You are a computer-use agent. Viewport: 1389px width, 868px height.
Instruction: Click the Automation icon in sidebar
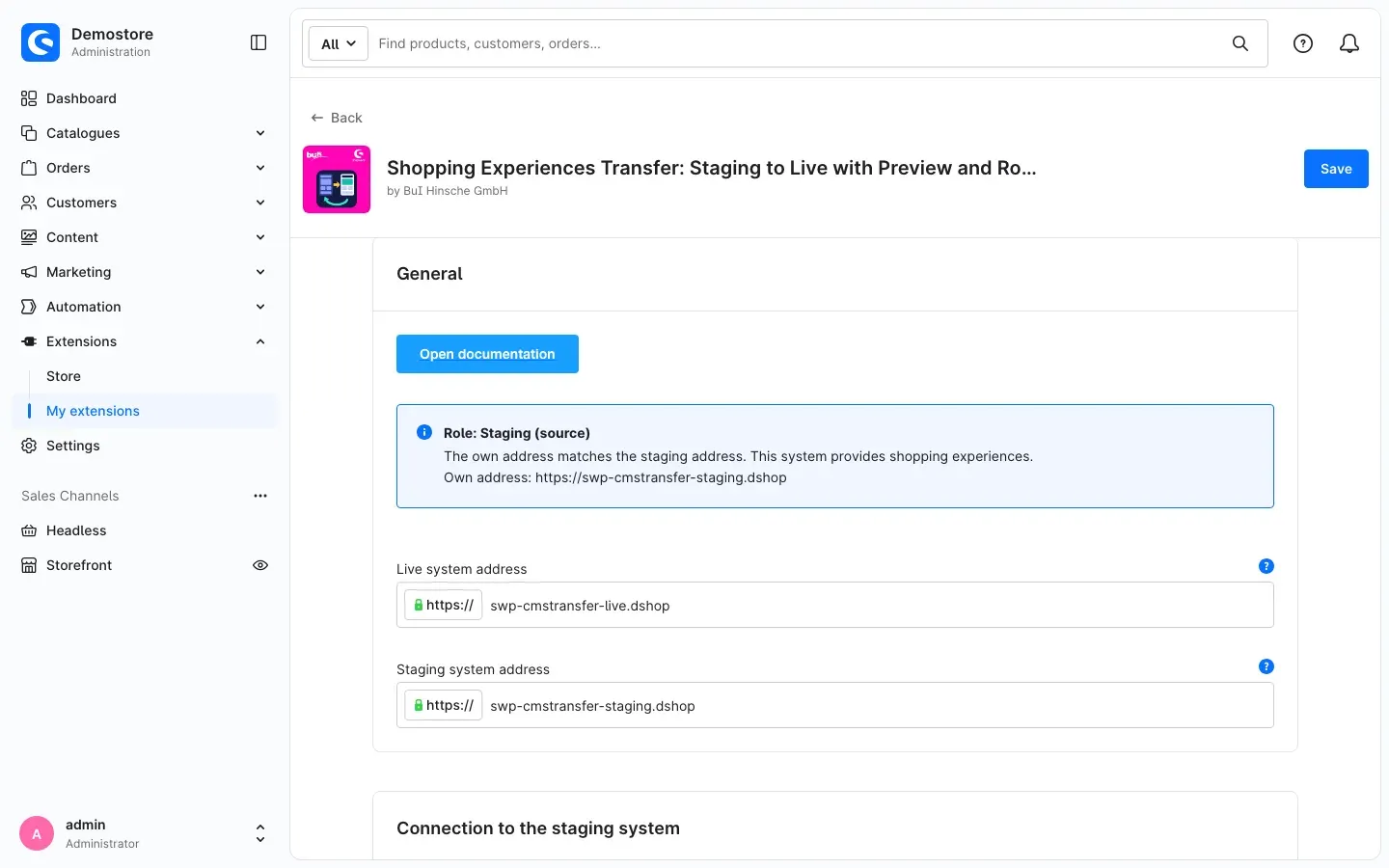[x=29, y=307]
